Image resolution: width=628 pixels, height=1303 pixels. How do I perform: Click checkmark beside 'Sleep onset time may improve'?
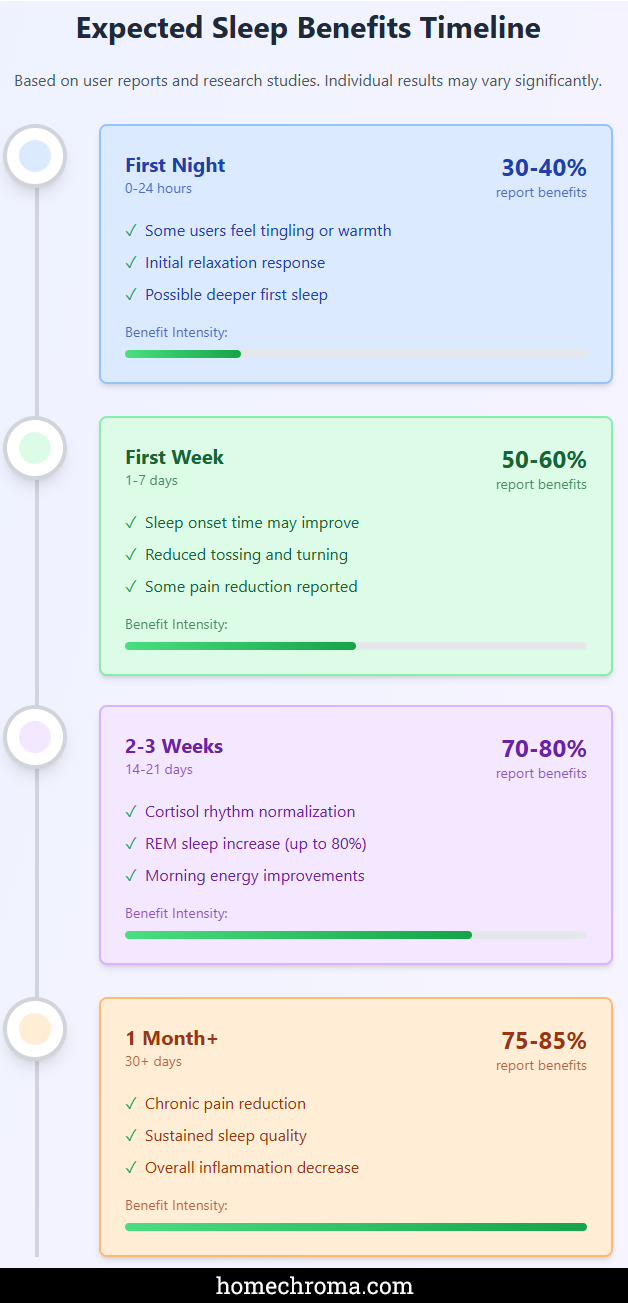pos(131,523)
